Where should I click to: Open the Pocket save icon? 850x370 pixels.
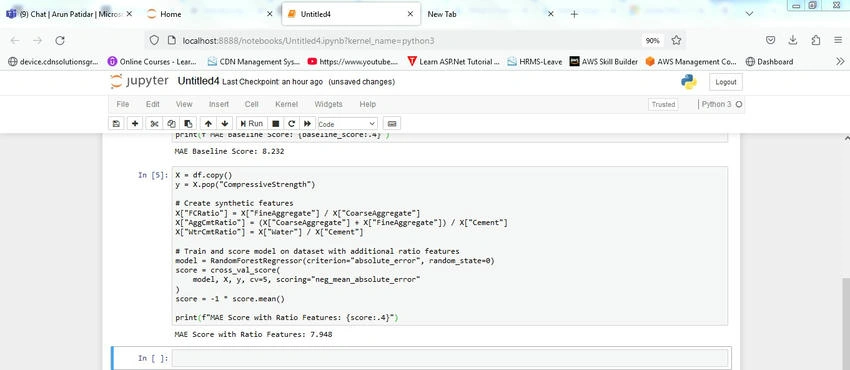(770, 41)
